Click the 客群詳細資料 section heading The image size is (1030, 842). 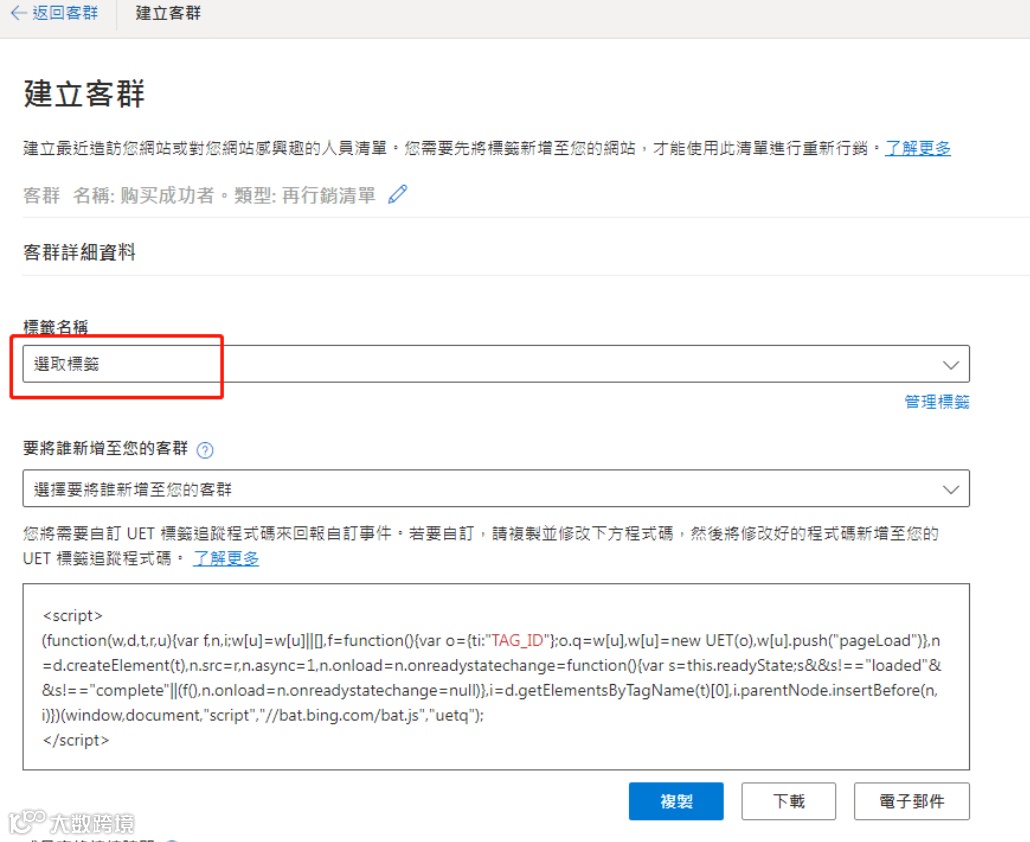(x=79, y=252)
